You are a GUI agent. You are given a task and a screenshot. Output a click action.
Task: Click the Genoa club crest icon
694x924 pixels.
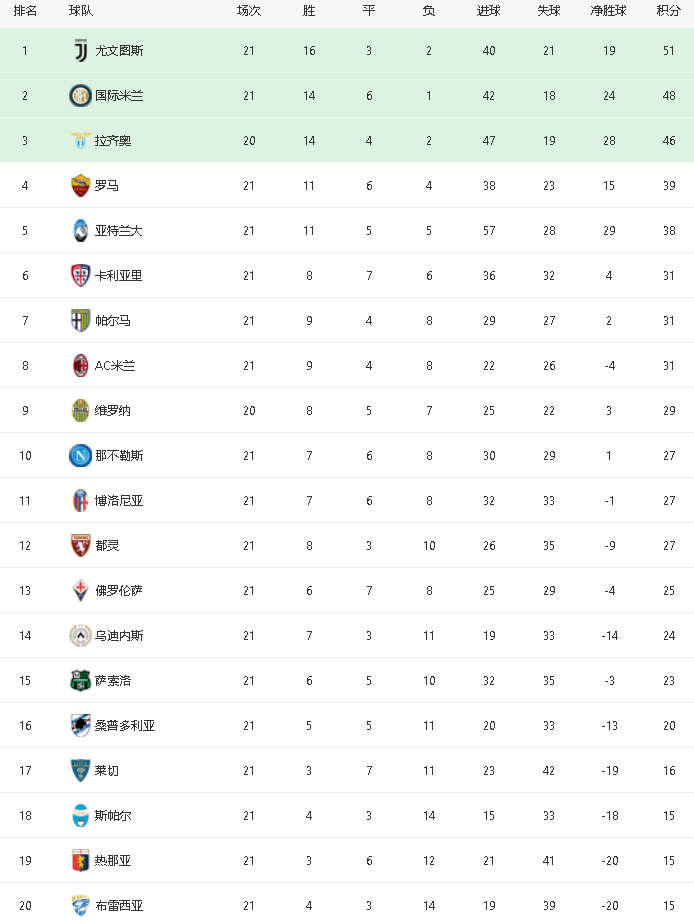tap(80, 860)
